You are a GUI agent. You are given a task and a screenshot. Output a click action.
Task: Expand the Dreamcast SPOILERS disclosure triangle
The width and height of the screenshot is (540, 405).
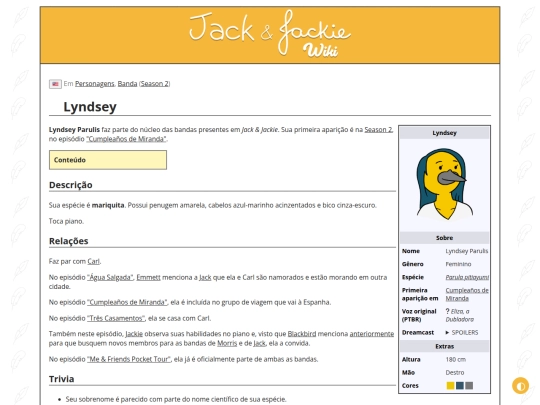point(447,332)
